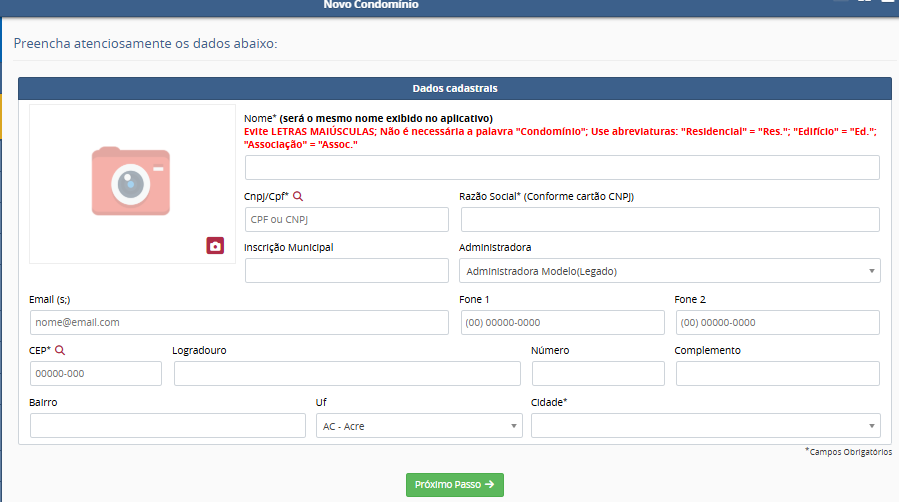Click the small red camera upload icon

pyautogui.click(x=215, y=246)
